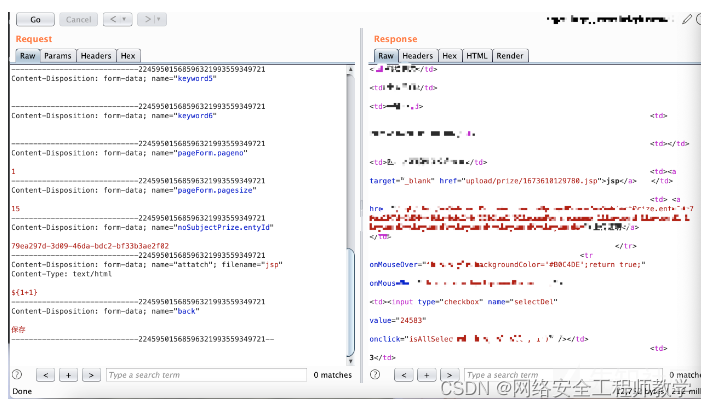Open request search help question icon
706x407 pixels.
click(x=17, y=375)
